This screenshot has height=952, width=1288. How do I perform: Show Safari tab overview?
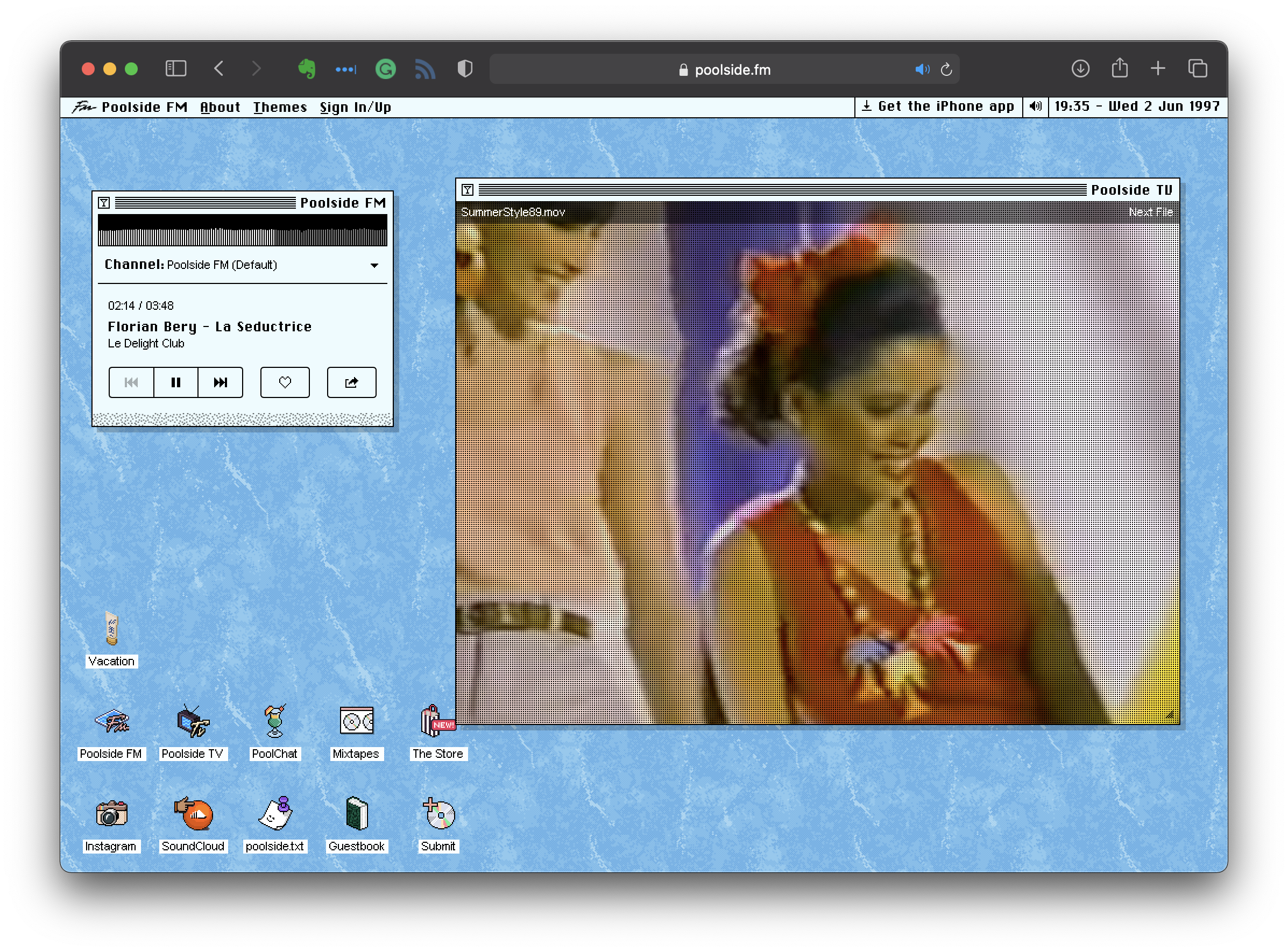pos(1198,69)
